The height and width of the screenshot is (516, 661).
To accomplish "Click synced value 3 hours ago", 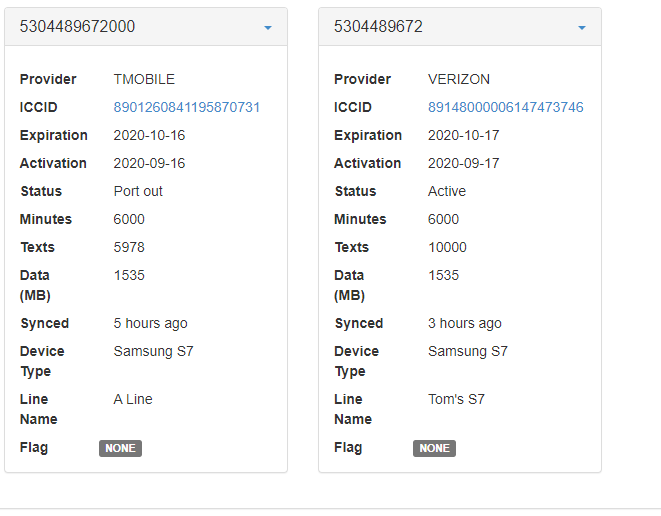I will pyautogui.click(x=465, y=323).
